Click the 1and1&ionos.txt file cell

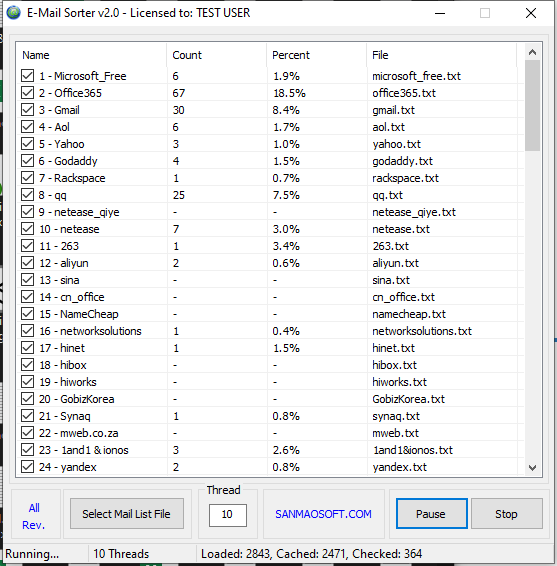413,450
